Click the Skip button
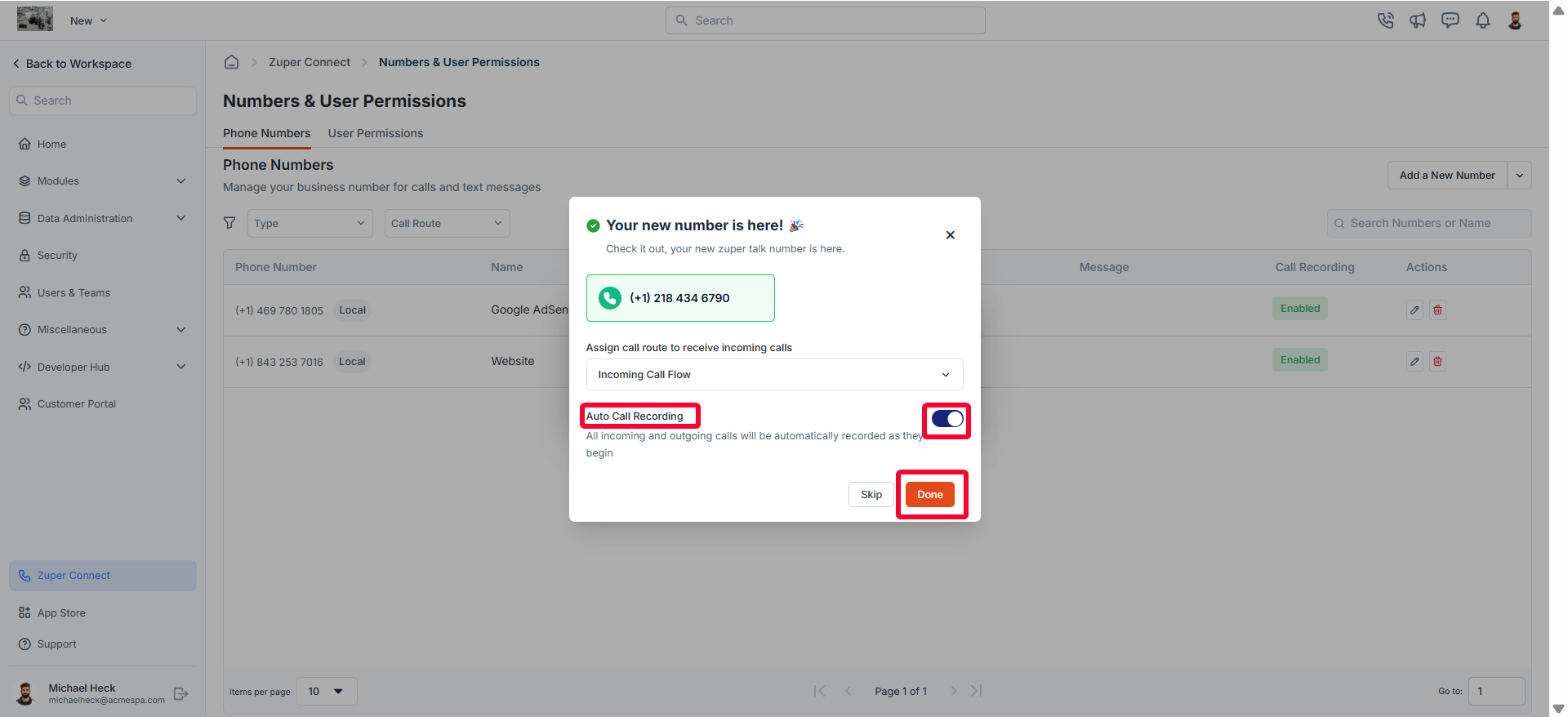Viewport: 1568px width, 717px height. coord(871,494)
